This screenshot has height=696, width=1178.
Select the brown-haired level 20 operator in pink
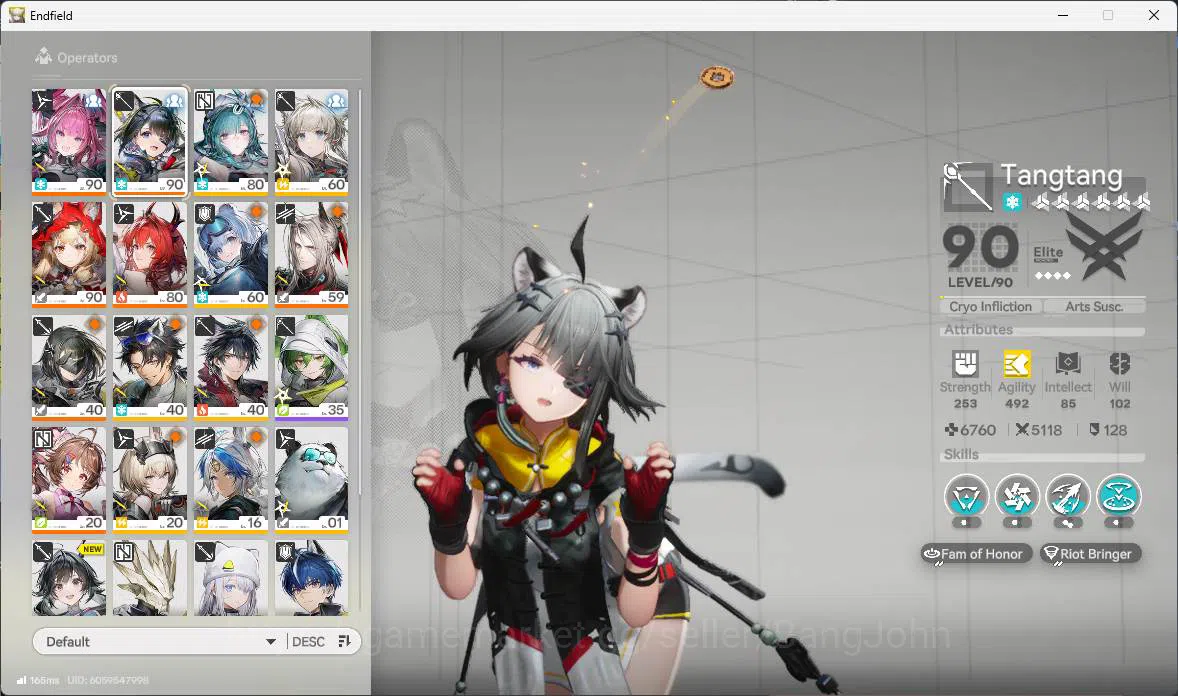(69, 480)
